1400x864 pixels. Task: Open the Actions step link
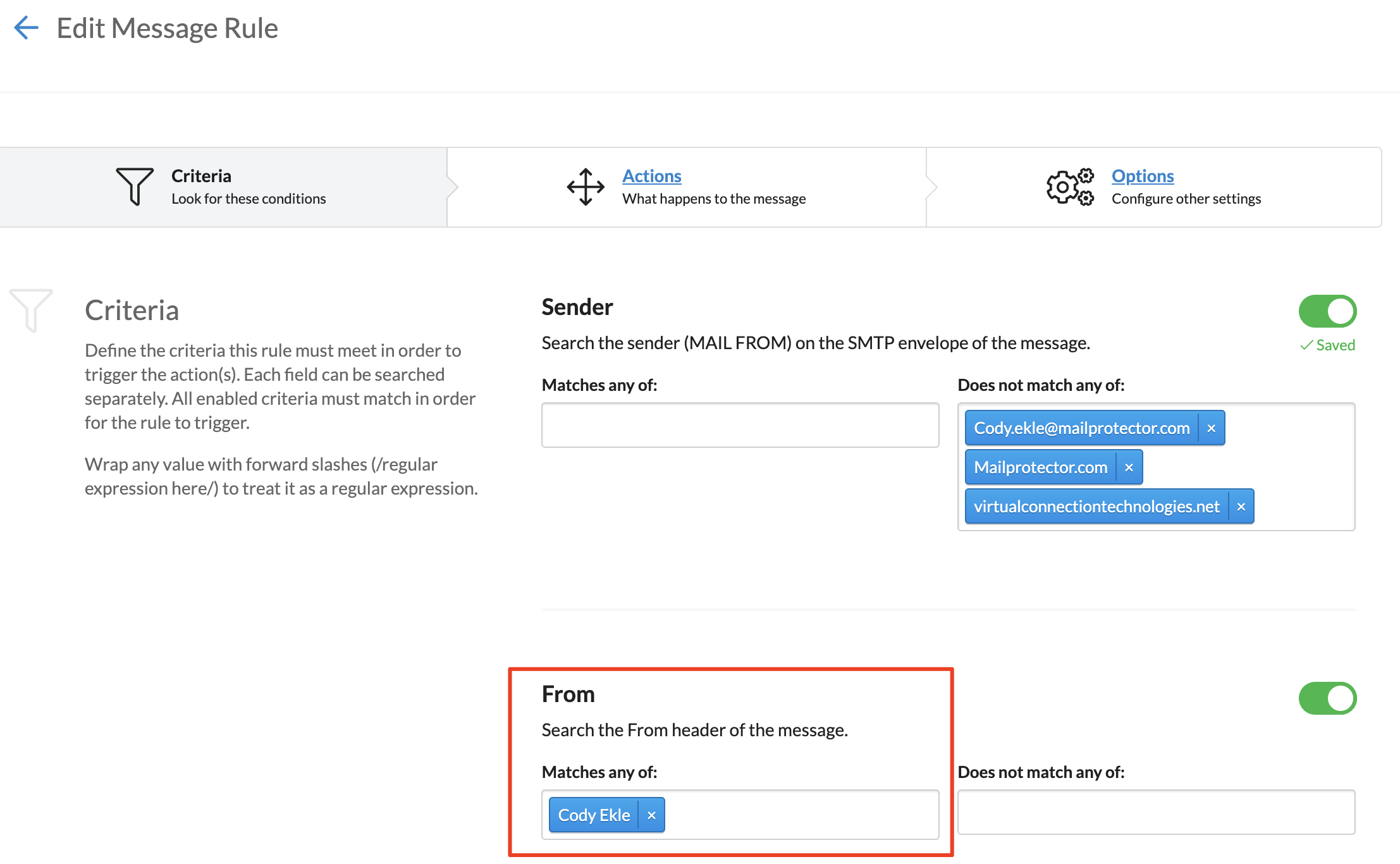click(651, 176)
